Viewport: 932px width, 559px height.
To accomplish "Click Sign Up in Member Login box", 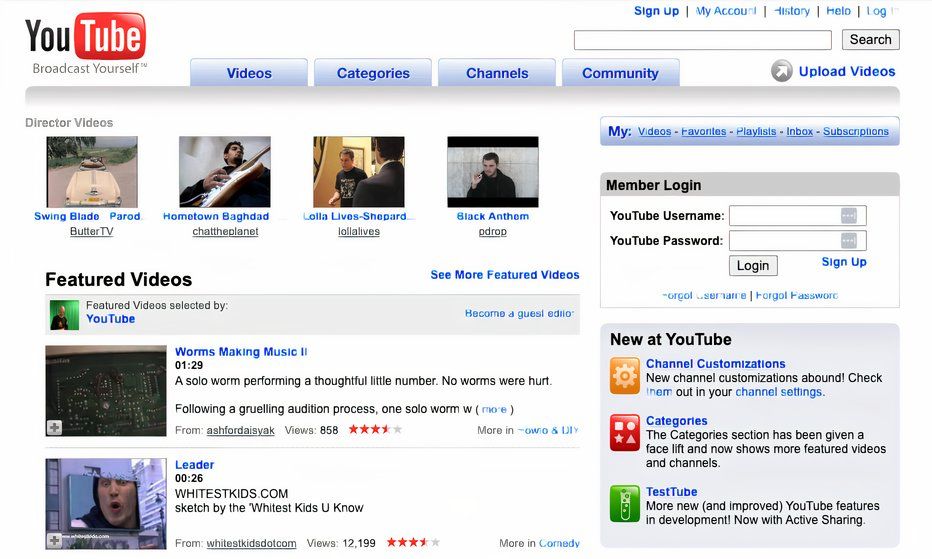I will coord(844,262).
